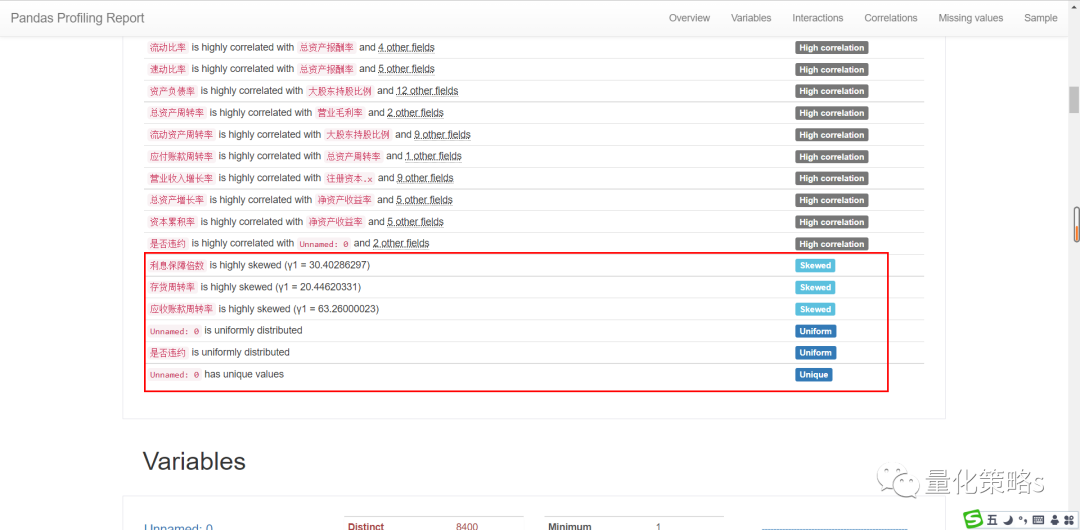The width and height of the screenshot is (1080, 530).
Task: Click the Skewed badge for 应收账款周转率
Action: point(816,309)
